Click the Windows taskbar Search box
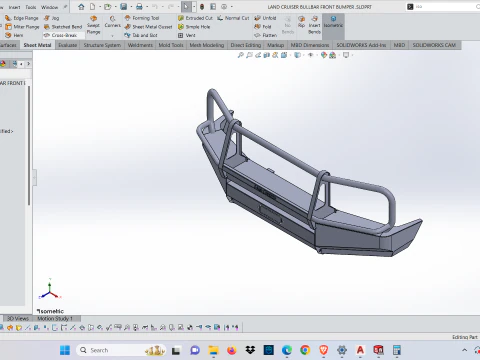480x360 pixels. pyautogui.click(x=121, y=350)
